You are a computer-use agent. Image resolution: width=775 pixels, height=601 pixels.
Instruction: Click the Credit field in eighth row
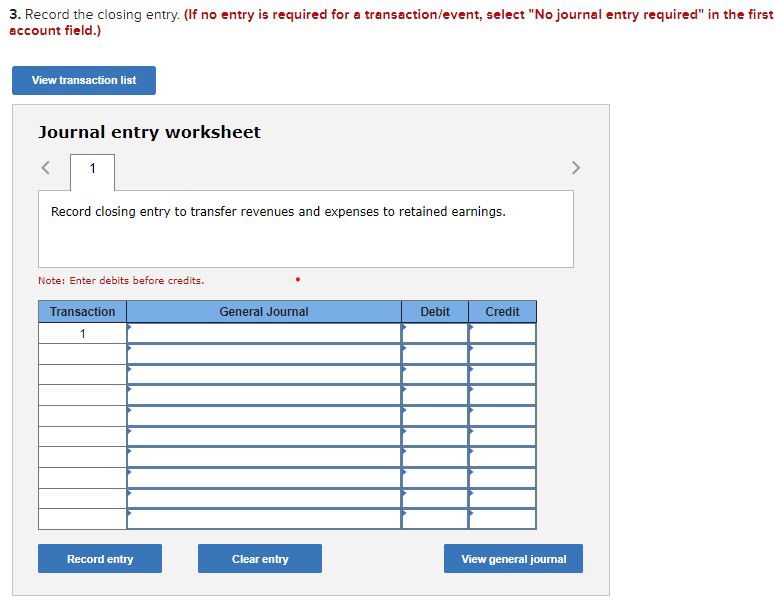(x=502, y=478)
